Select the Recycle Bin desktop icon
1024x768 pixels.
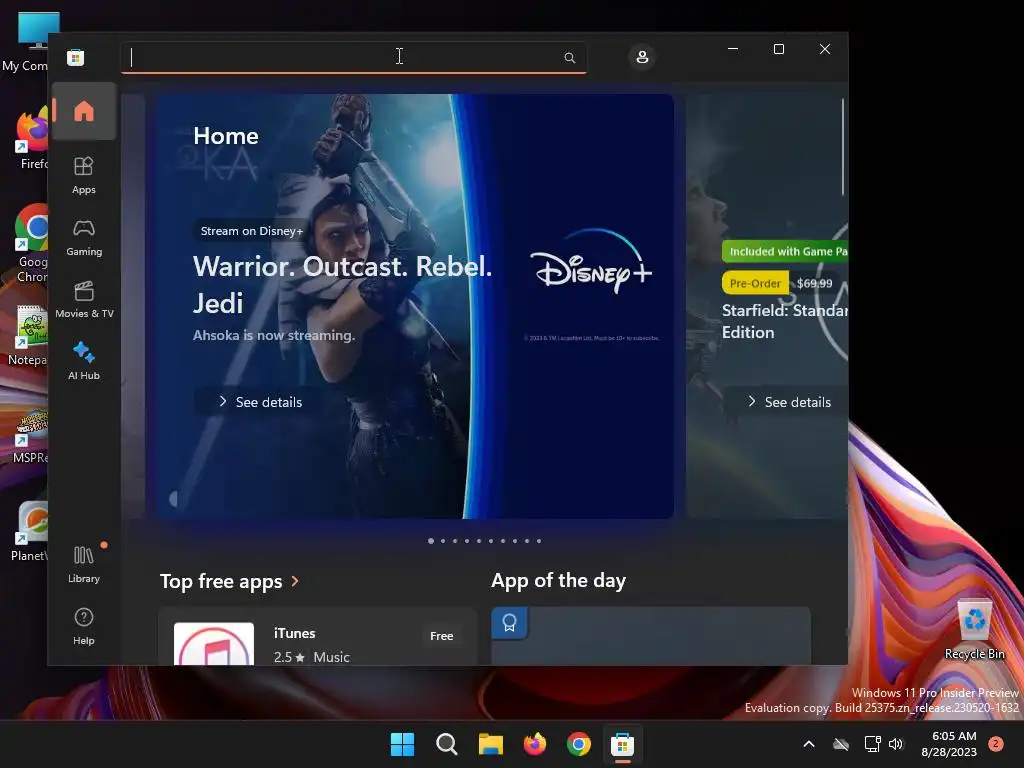tap(974, 630)
